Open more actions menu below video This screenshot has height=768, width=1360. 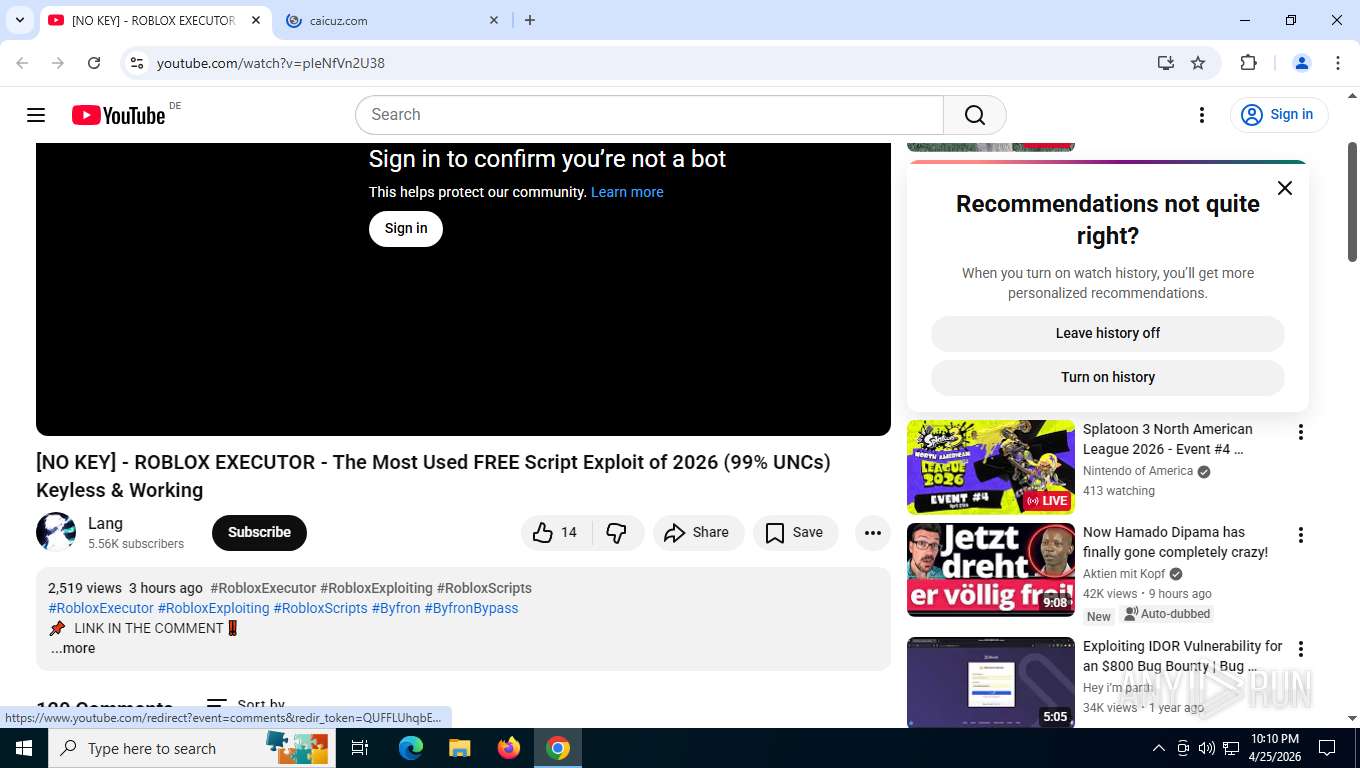point(873,533)
